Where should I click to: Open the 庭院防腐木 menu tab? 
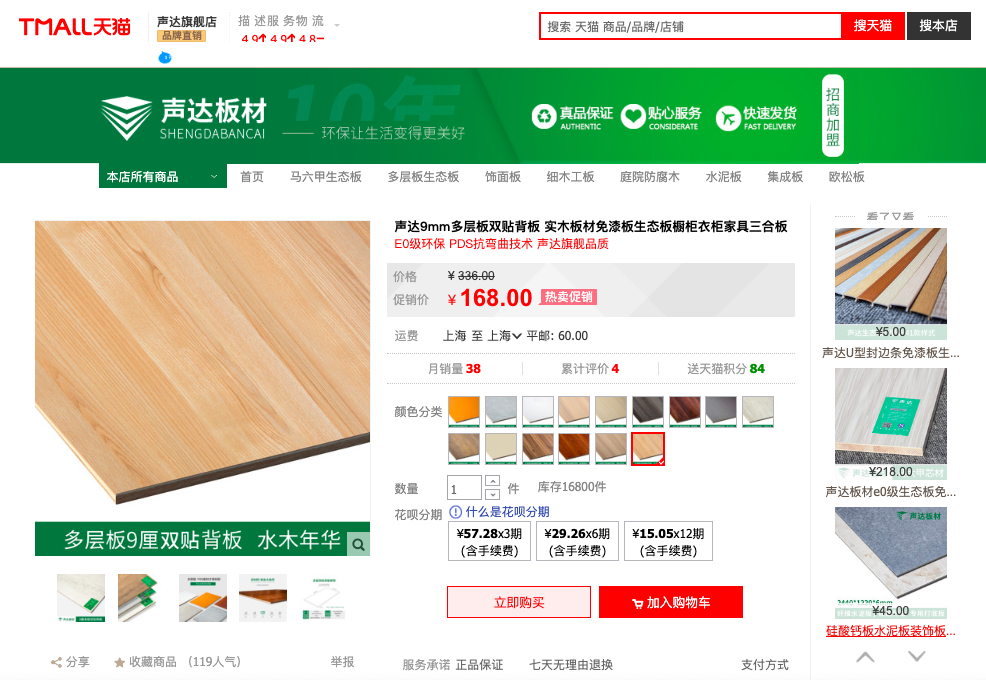[650, 177]
